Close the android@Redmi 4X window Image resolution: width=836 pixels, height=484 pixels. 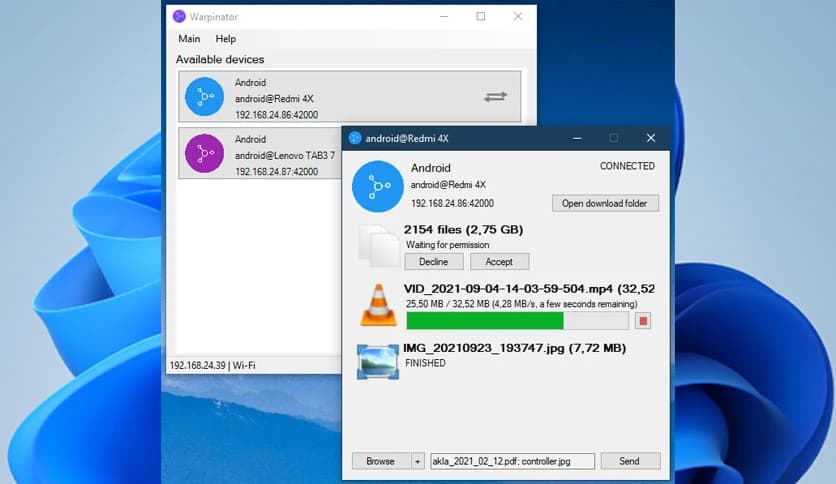pos(651,138)
